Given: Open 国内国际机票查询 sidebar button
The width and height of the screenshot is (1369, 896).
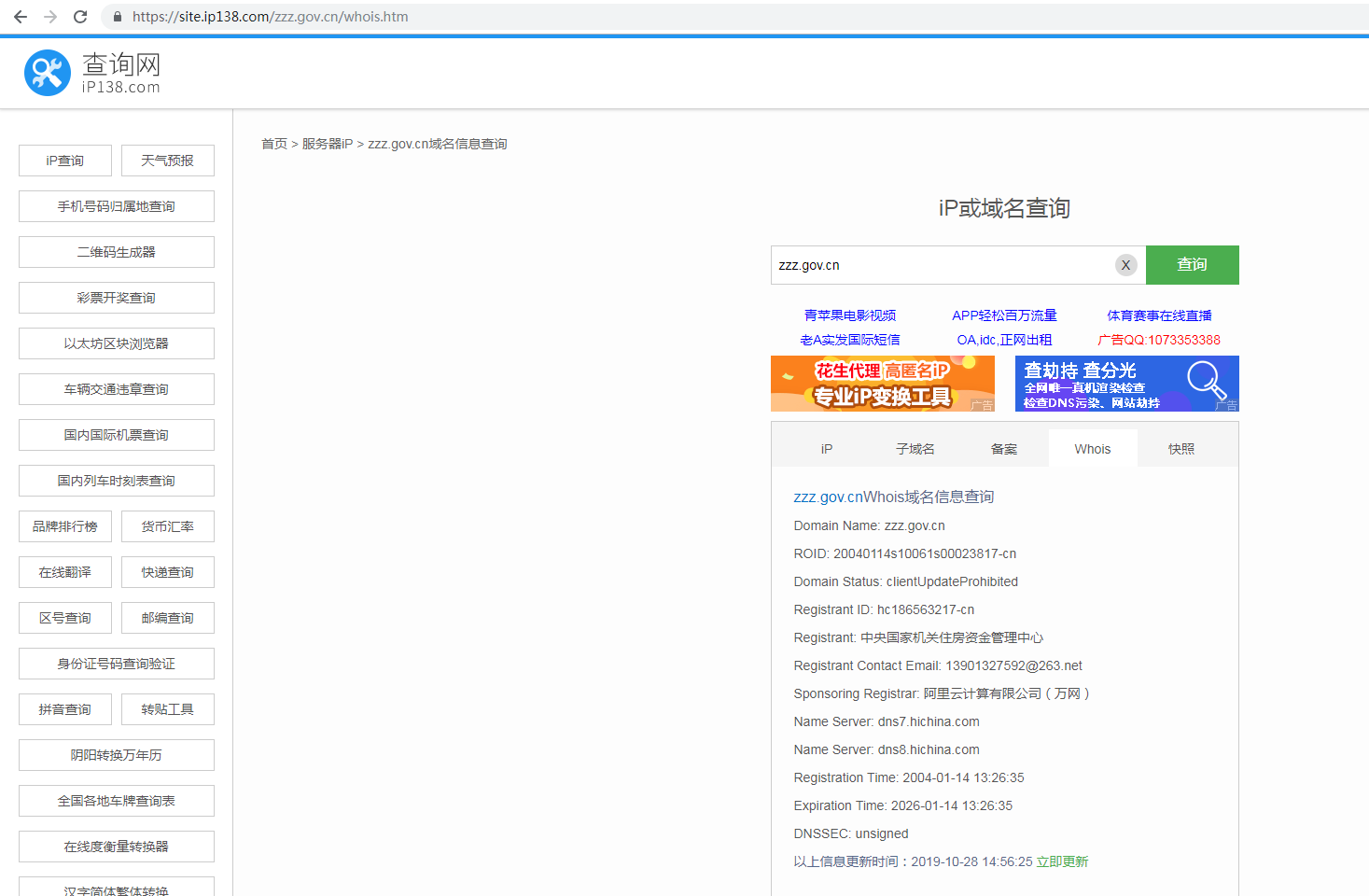Looking at the screenshot, I should (117, 435).
